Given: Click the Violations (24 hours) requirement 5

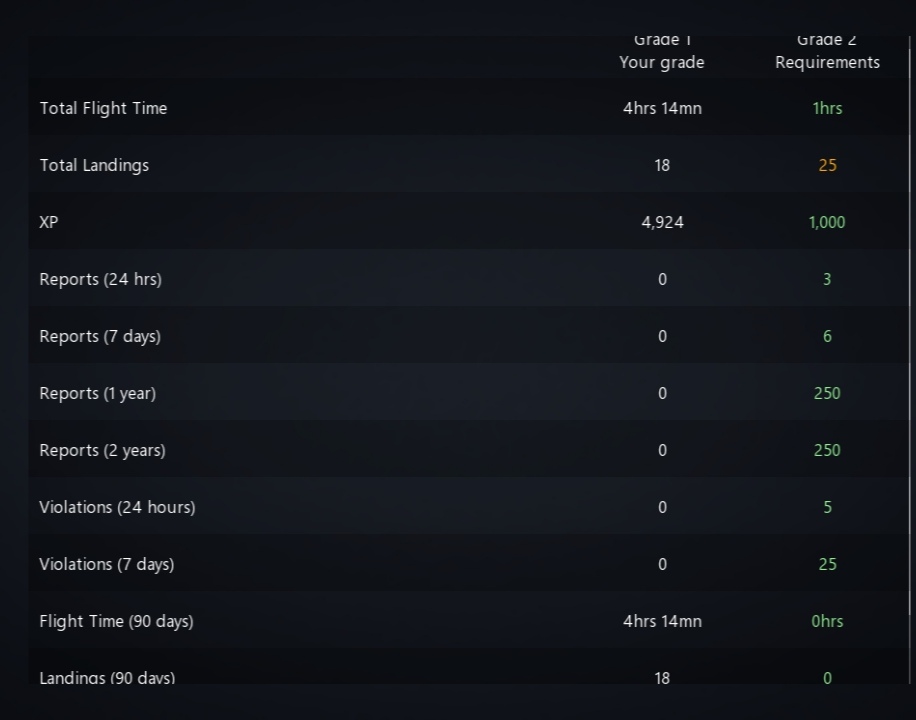Looking at the screenshot, I should click(x=827, y=507).
